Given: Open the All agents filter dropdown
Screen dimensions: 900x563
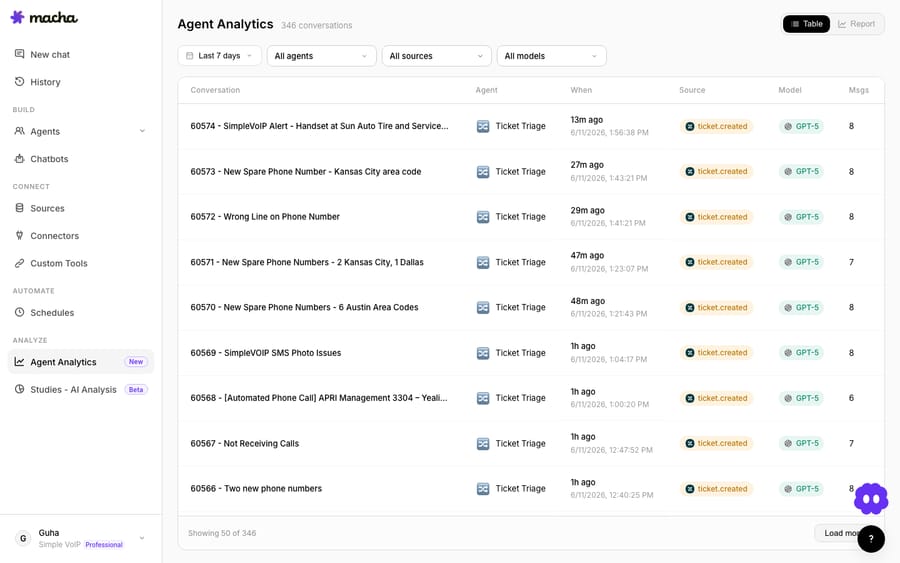Looking at the screenshot, I should click(321, 56).
